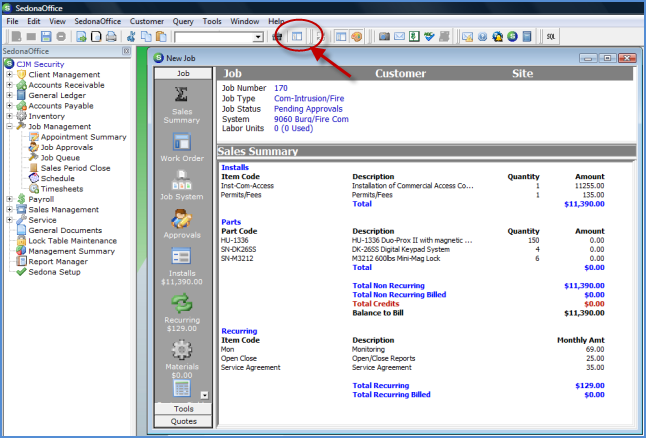Click the color palette toolbar icon

[357, 37]
